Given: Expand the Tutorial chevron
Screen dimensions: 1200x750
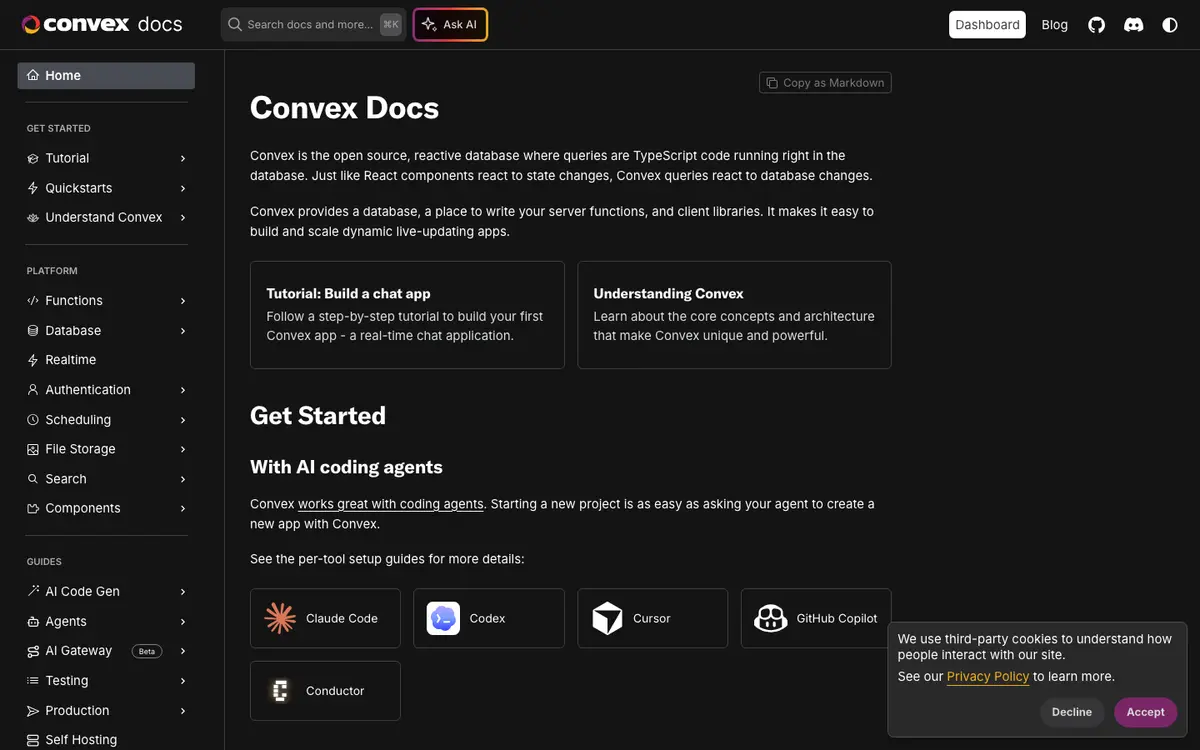Looking at the screenshot, I should [x=183, y=158].
